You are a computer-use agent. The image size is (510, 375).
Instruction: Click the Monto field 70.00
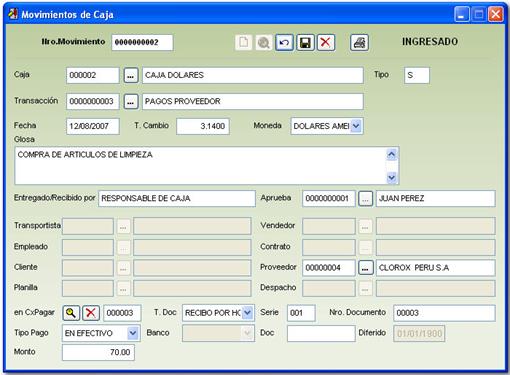pyautogui.click(x=98, y=352)
